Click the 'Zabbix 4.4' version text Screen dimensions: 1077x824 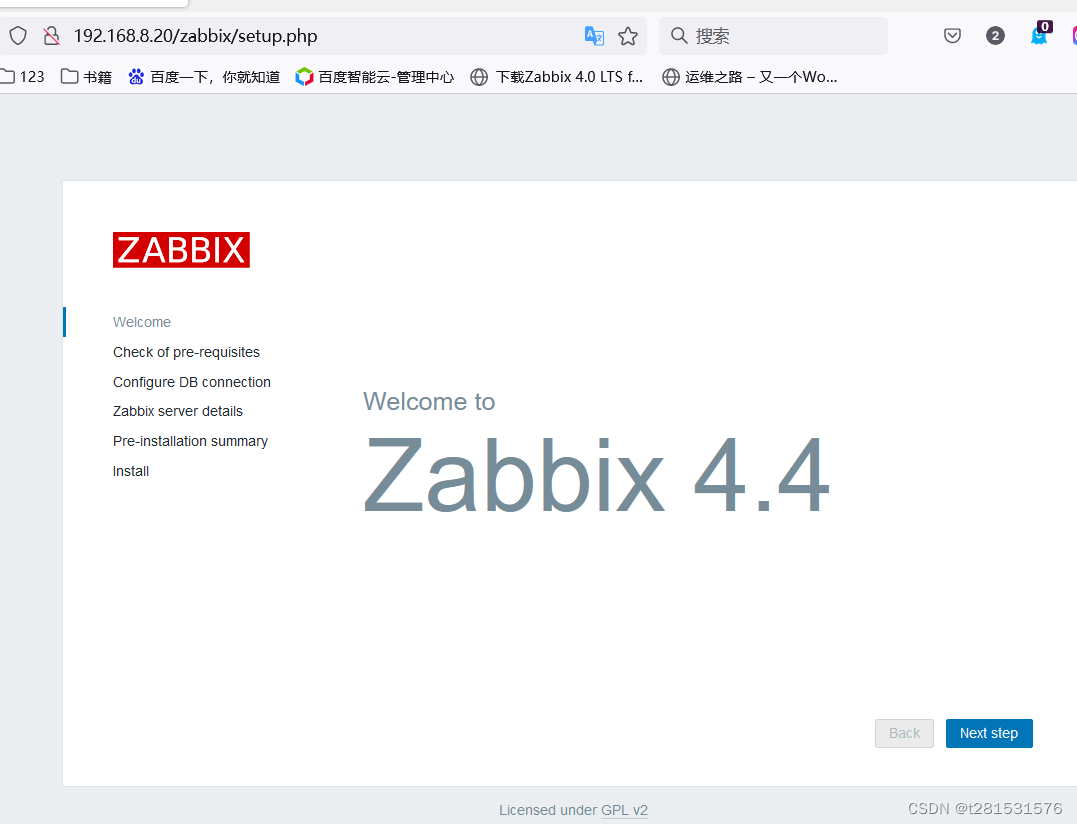pos(597,474)
